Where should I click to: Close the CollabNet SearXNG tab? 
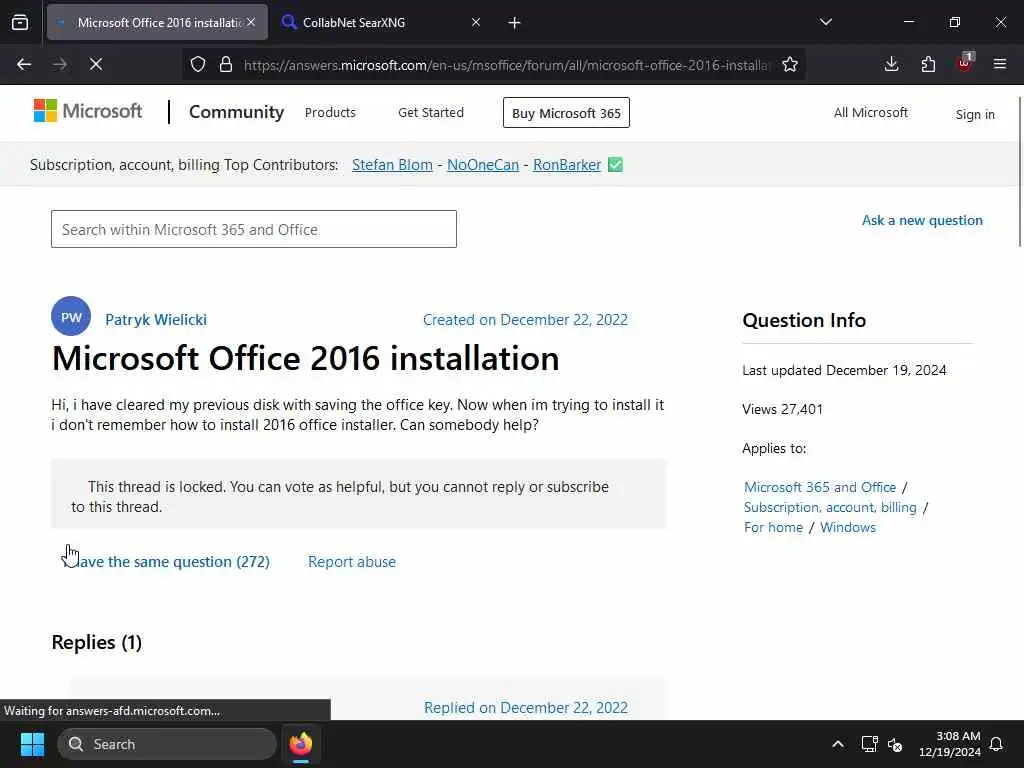click(x=476, y=22)
